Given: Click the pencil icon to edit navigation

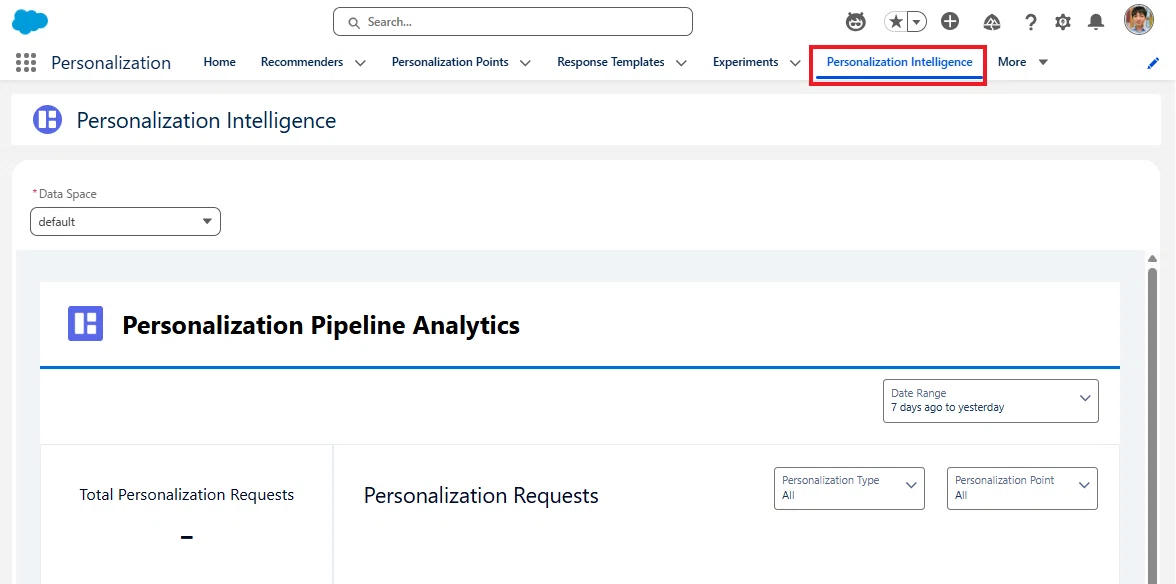Looking at the screenshot, I should click(x=1153, y=63).
